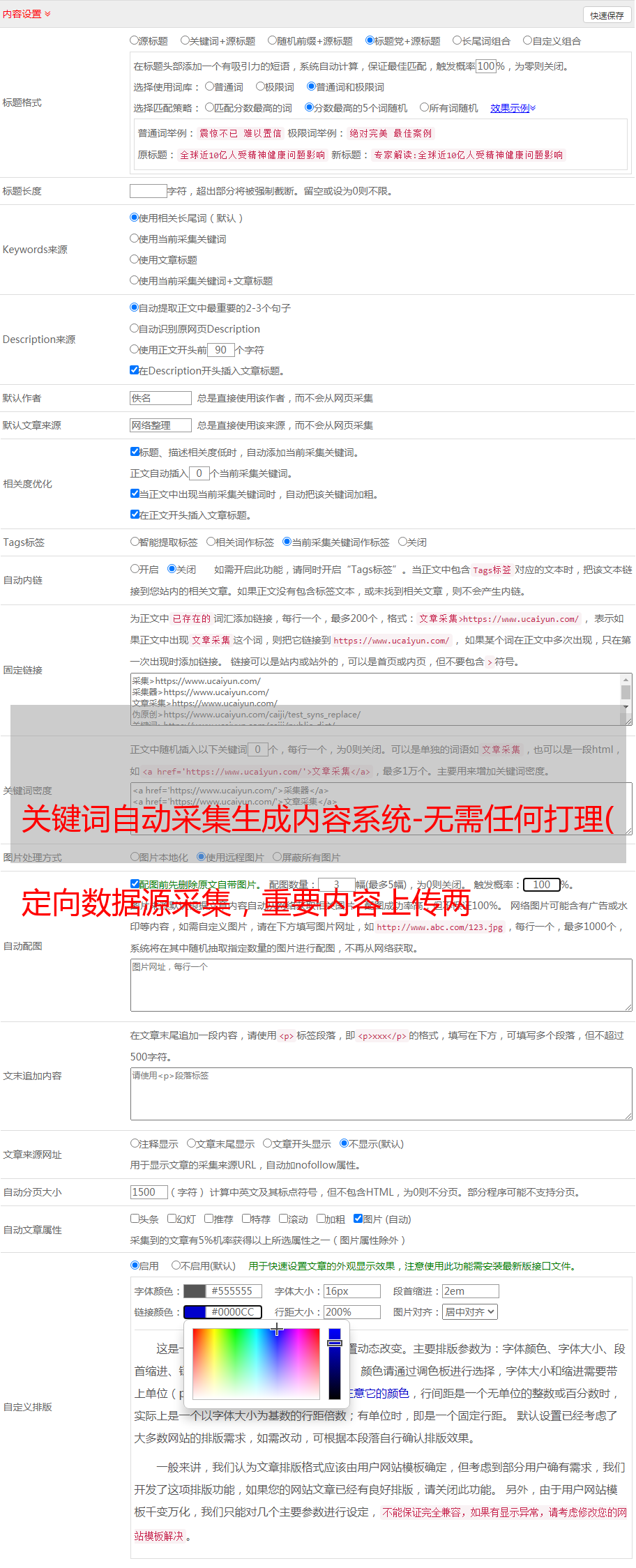Select 文章末尾显示 for source URL
Viewport: 636px width, 1568px height.
191,1143
